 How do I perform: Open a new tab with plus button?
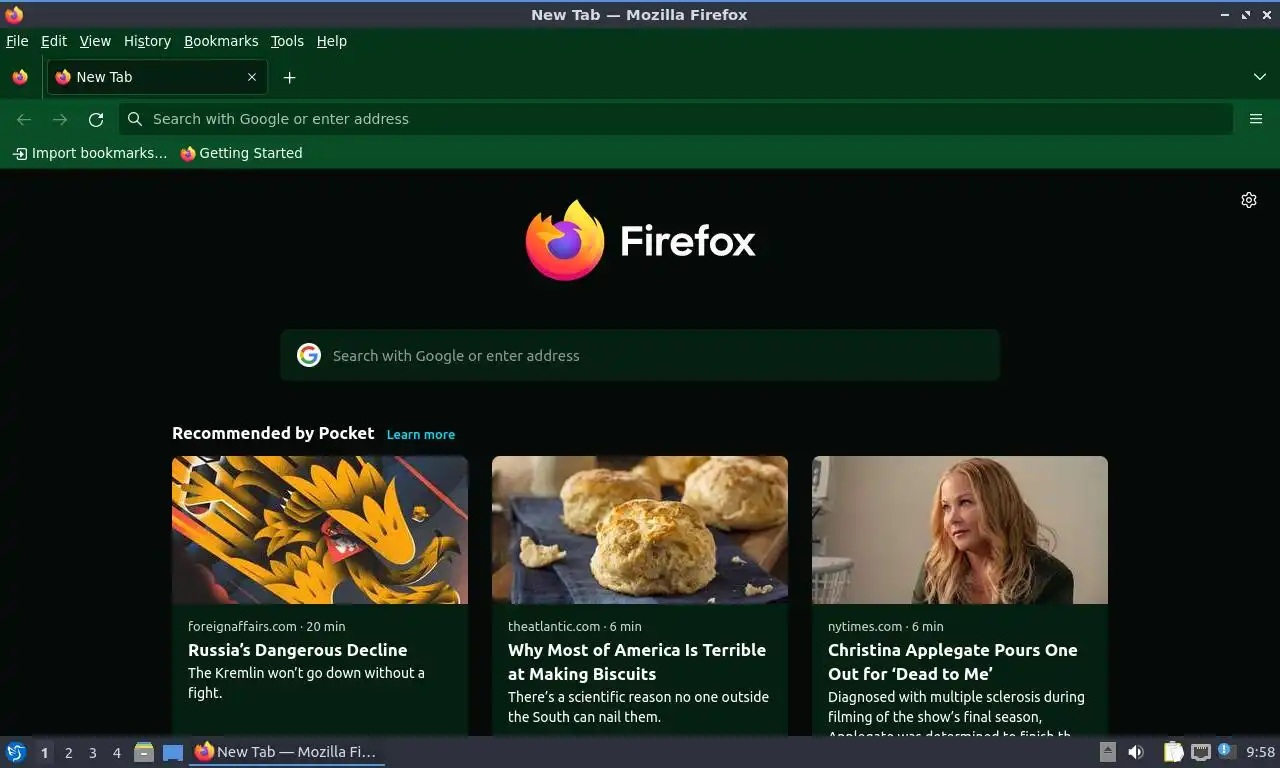point(289,77)
